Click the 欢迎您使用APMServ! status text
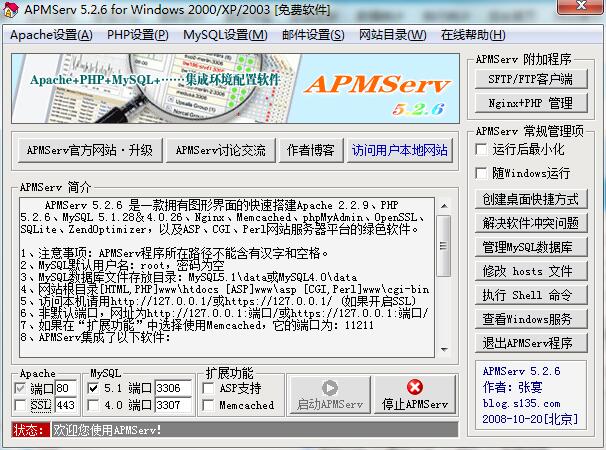 click(107, 430)
